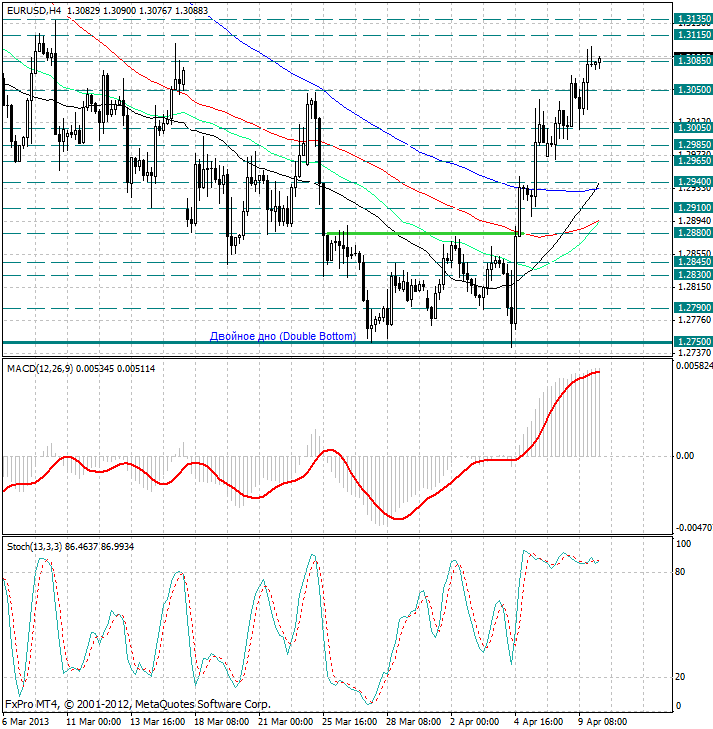This screenshot has width=713, height=729.
Task: Select the 1.27900 price level label
Action: click(x=693, y=308)
